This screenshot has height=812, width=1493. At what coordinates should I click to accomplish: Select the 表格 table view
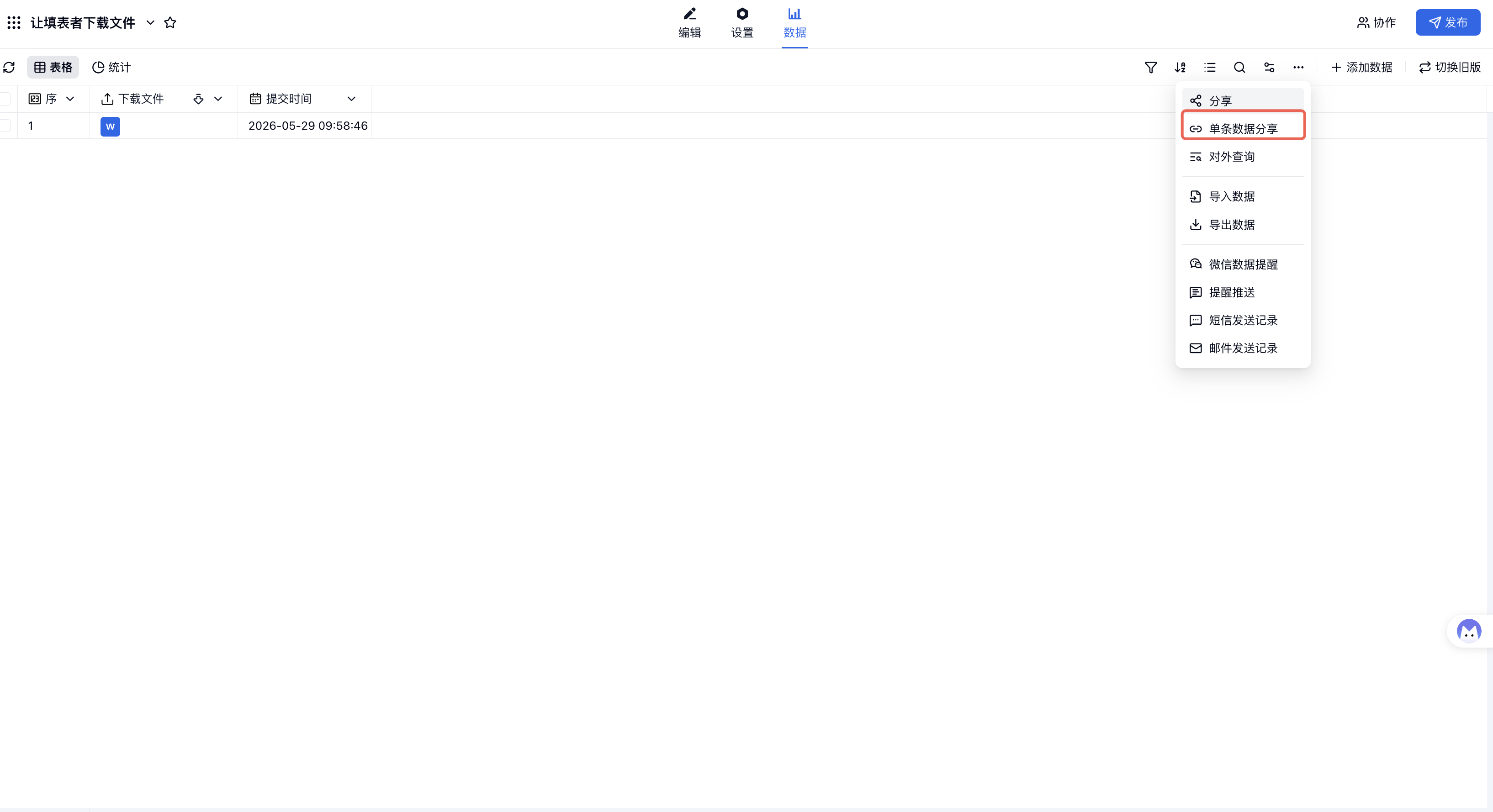(53, 67)
